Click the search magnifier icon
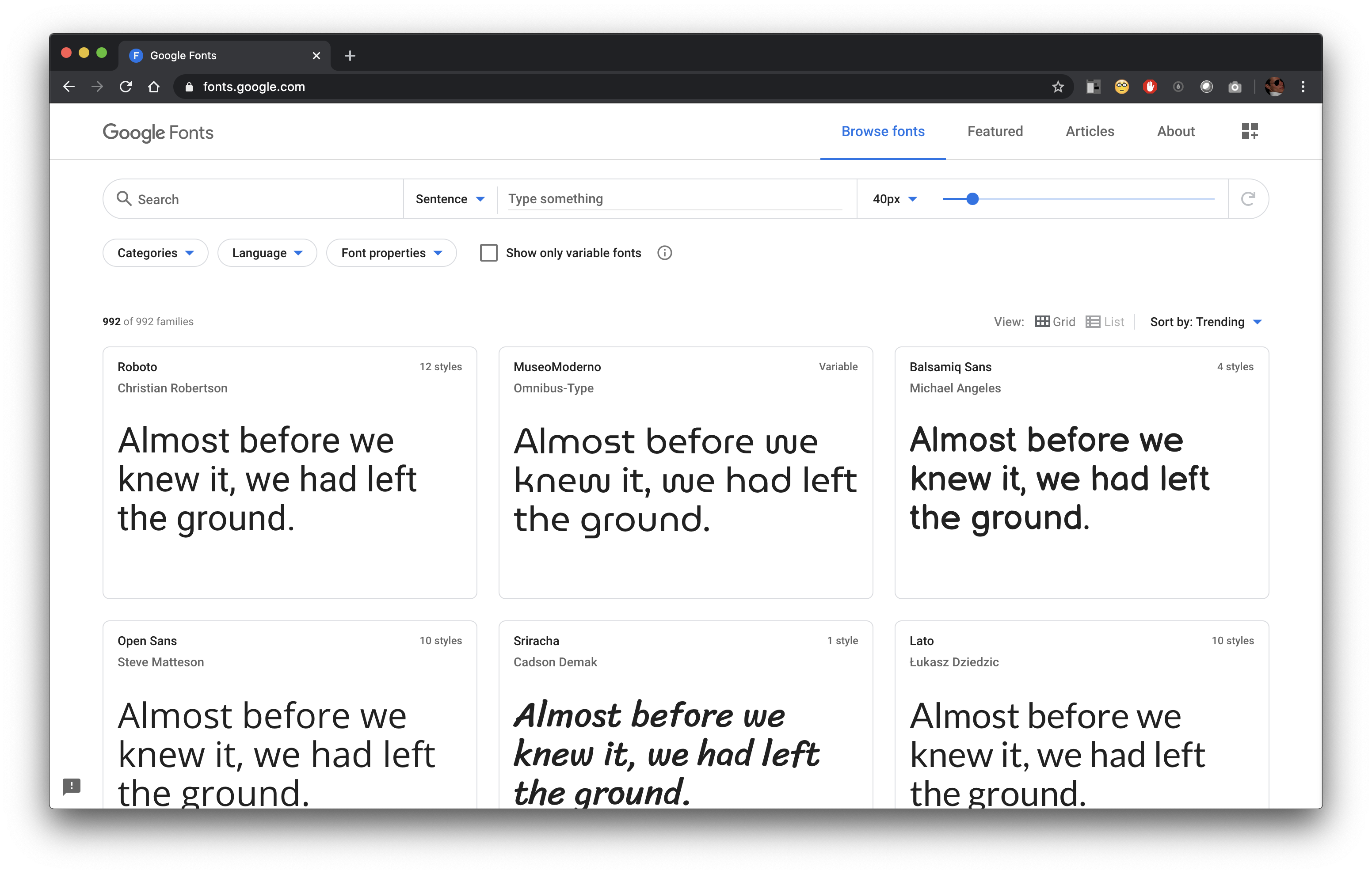The image size is (1372, 874). 124,198
